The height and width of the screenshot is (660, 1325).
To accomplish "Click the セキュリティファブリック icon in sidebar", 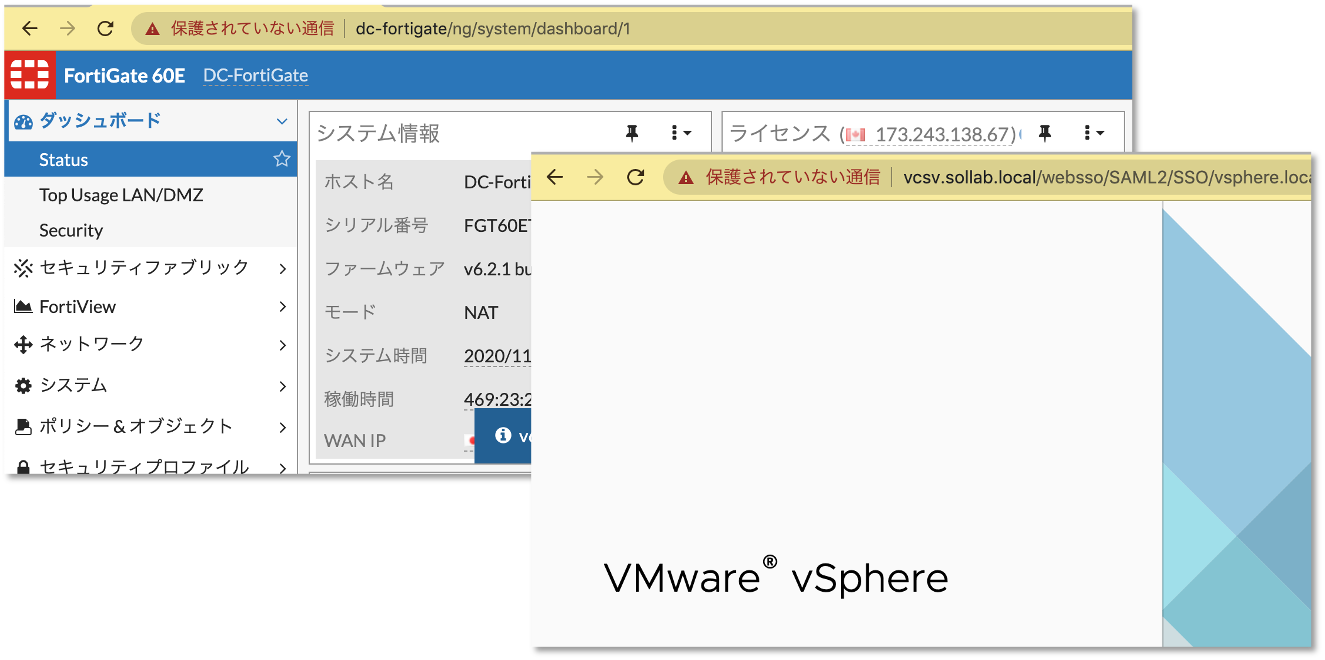I will click(x=23, y=268).
